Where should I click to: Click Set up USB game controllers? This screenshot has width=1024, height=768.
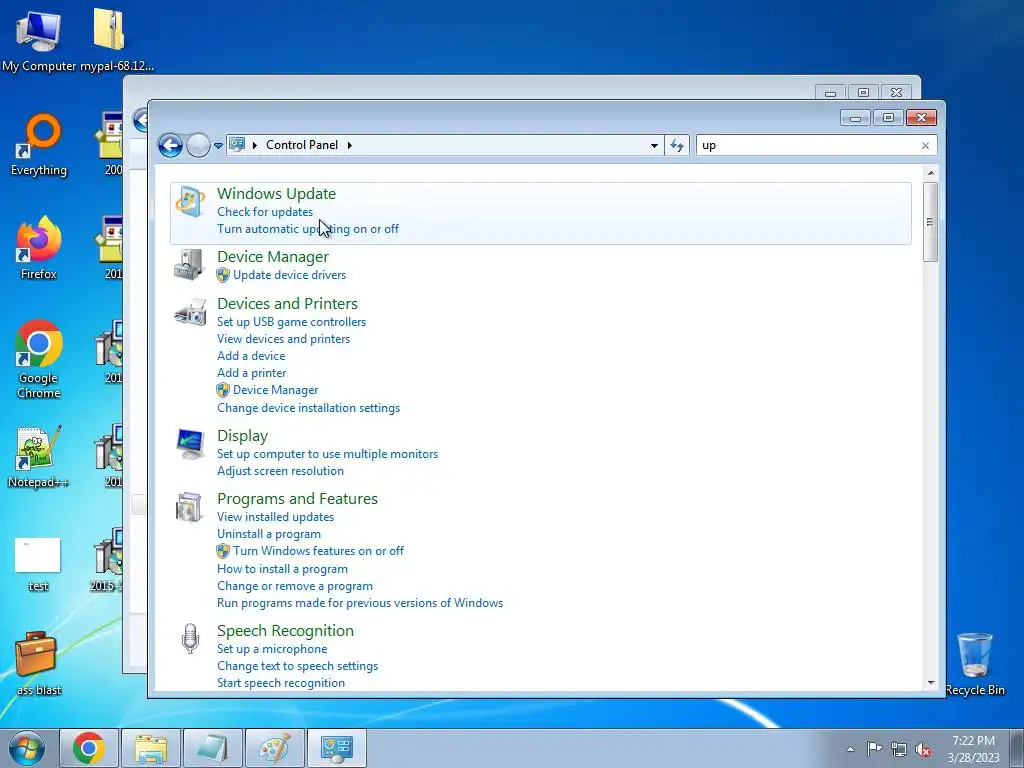click(291, 322)
